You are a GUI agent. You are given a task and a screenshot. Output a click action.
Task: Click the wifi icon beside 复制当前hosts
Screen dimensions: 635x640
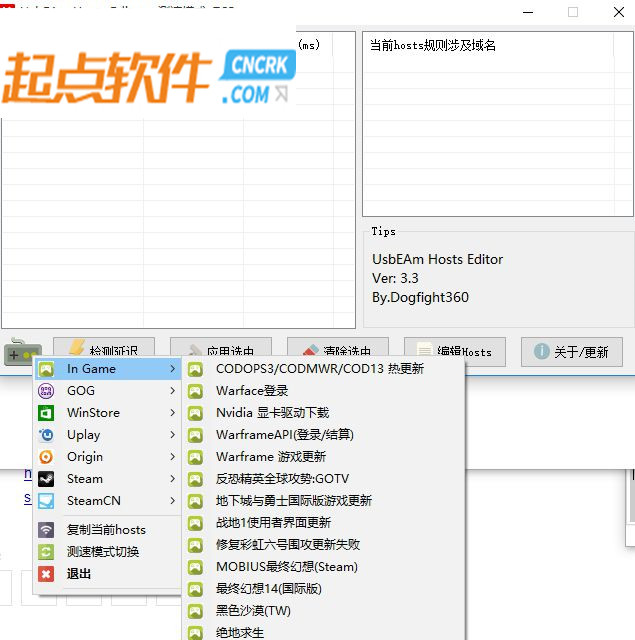click(x=46, y=530)
